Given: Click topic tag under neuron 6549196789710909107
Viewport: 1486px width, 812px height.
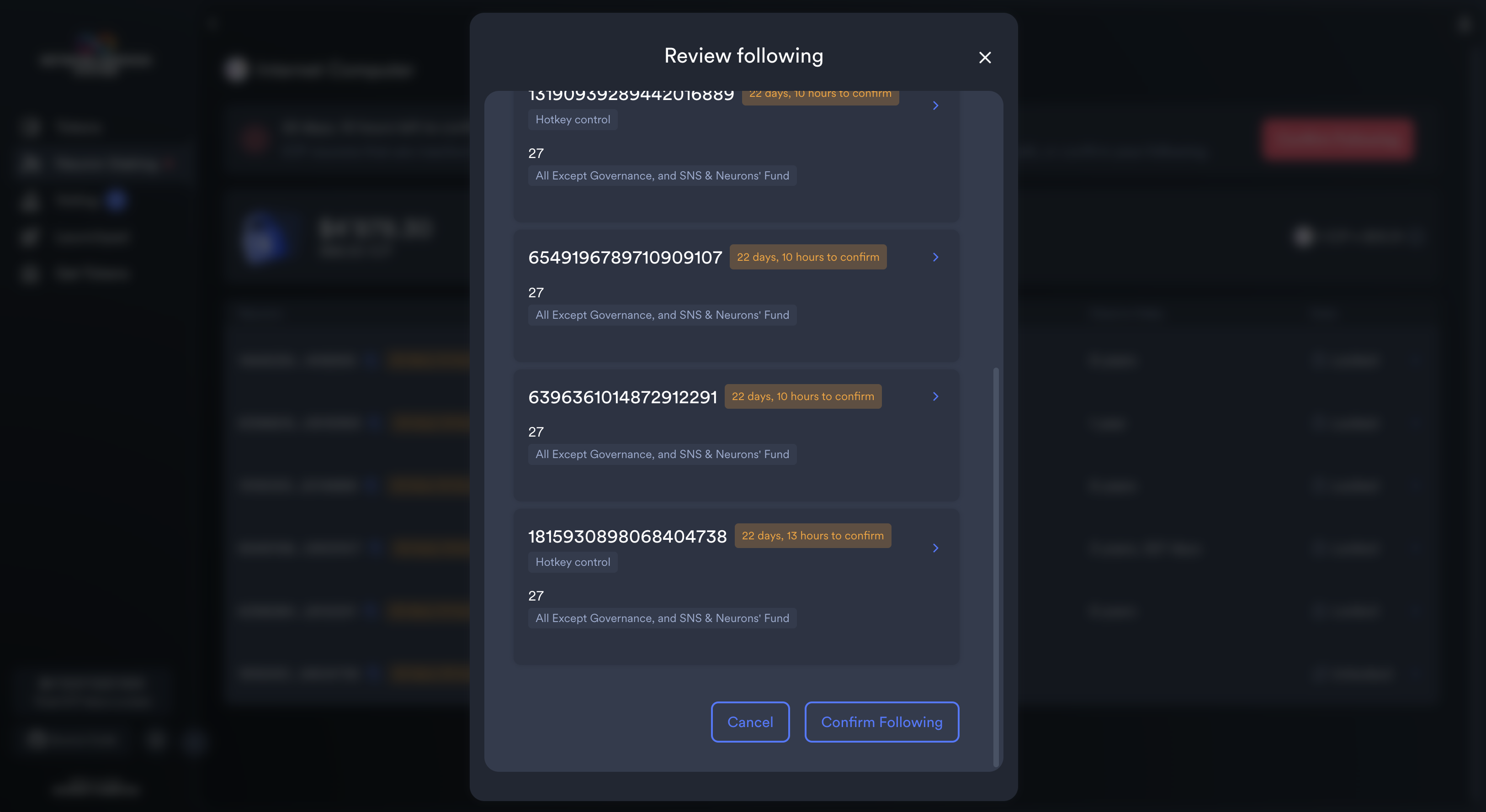Looking at the screenshot, I should coord(662,316).
